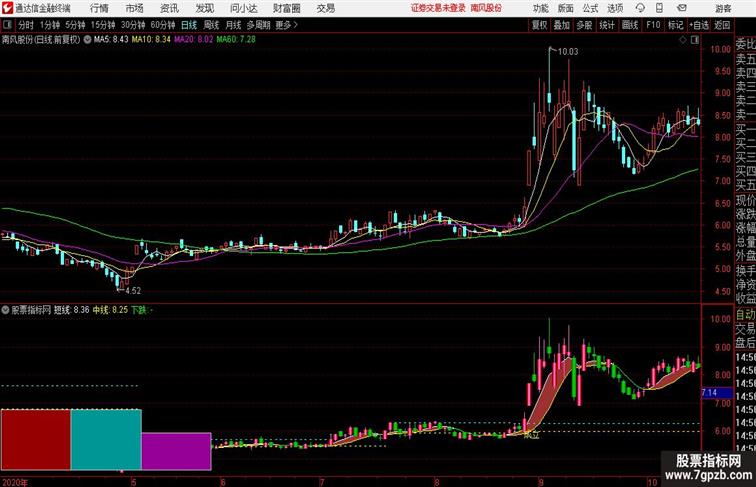Open the 行情 menu
Viewport: 756px width, 487px height.
point(99,8)
